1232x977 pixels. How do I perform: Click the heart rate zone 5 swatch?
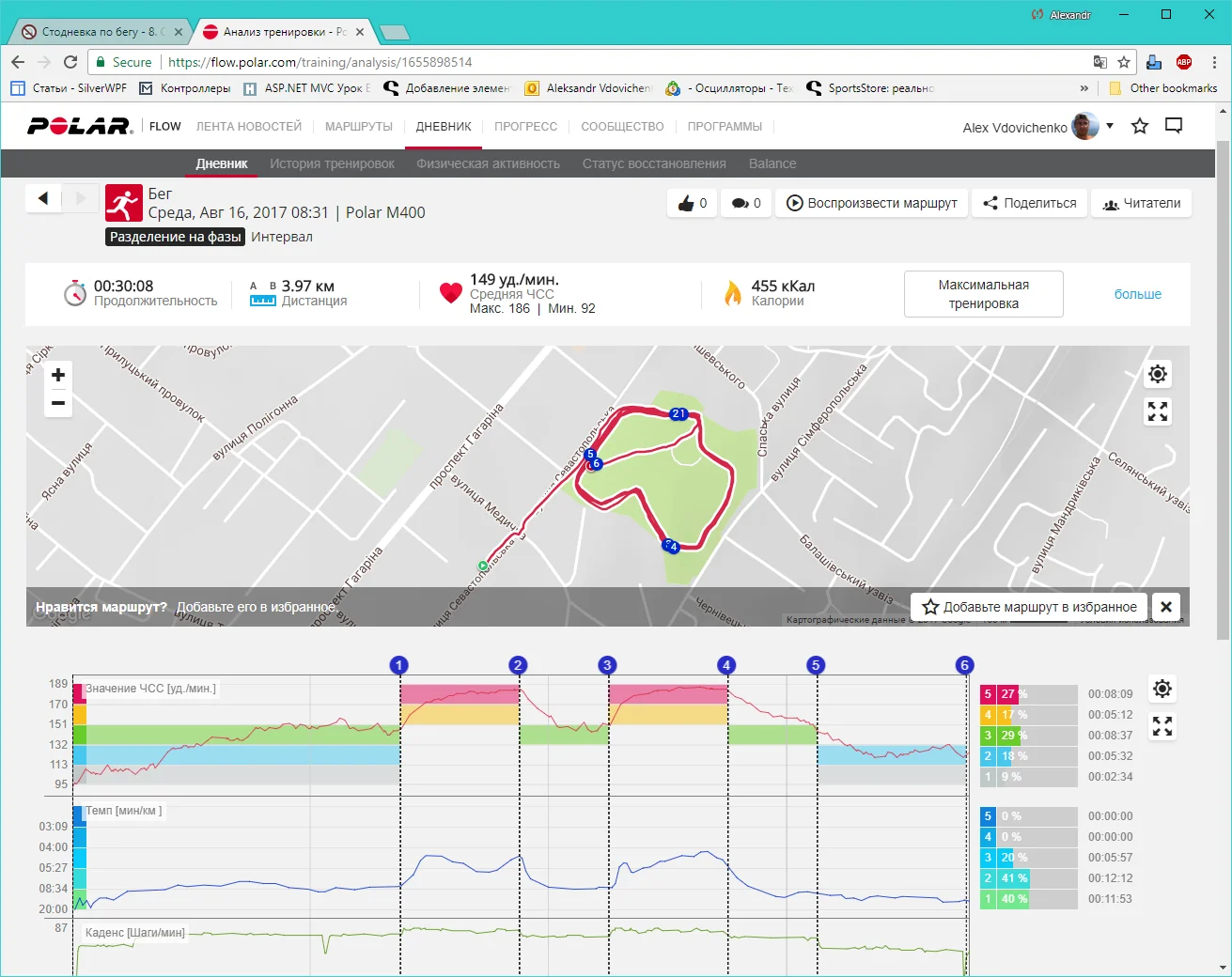click(988, 694)
